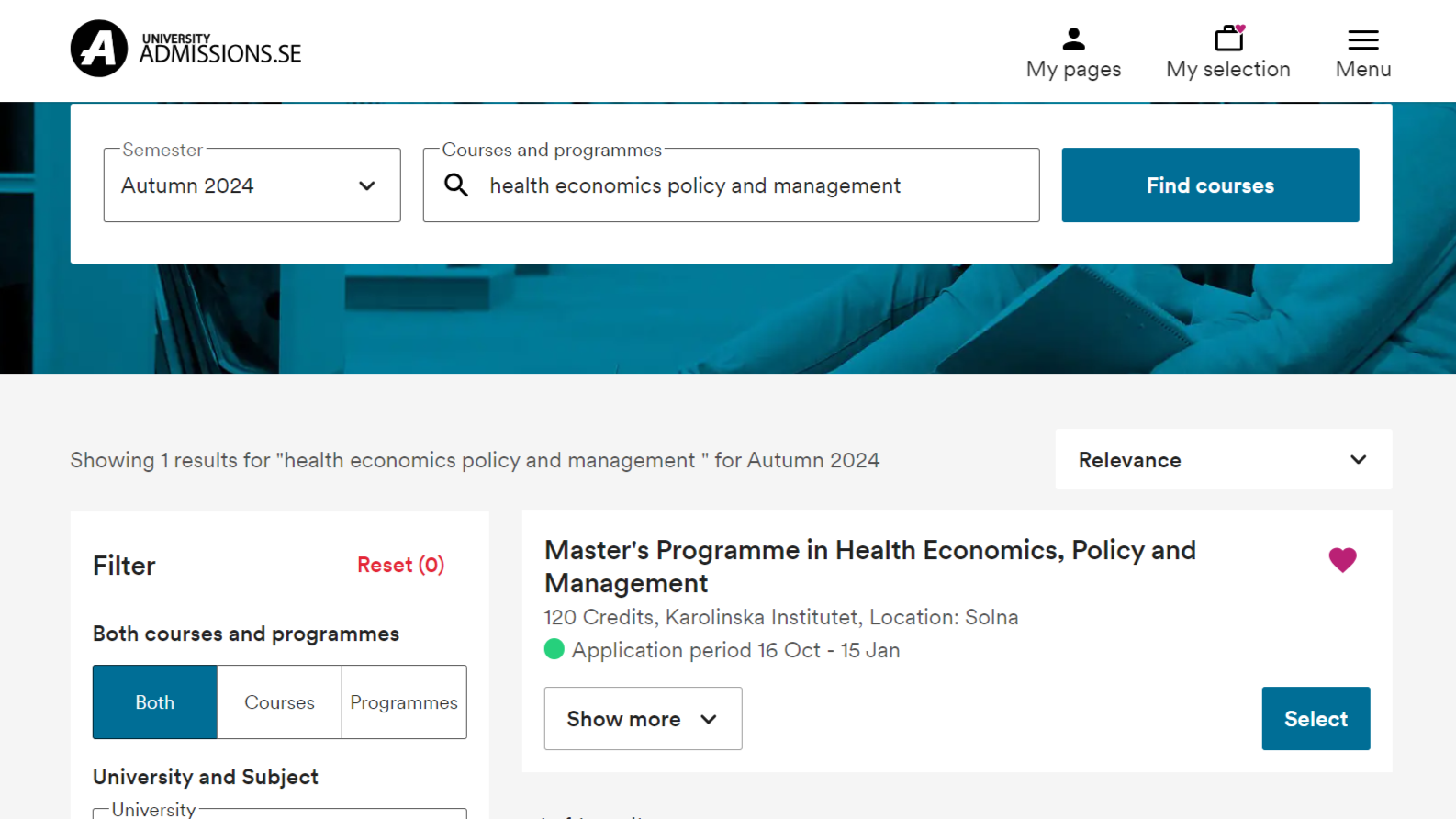Expand Show more programme details
This screenshot has height=819, width=1456.
(x=643, y=719)
